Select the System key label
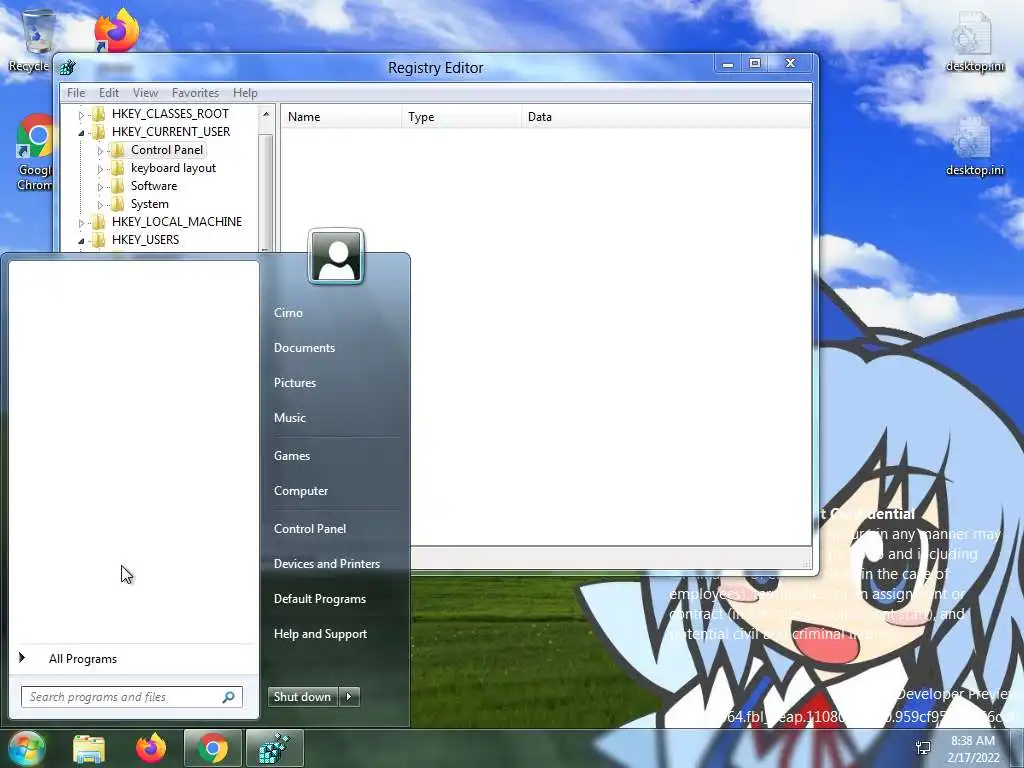1024x768 pixels. tap(150, 204)
